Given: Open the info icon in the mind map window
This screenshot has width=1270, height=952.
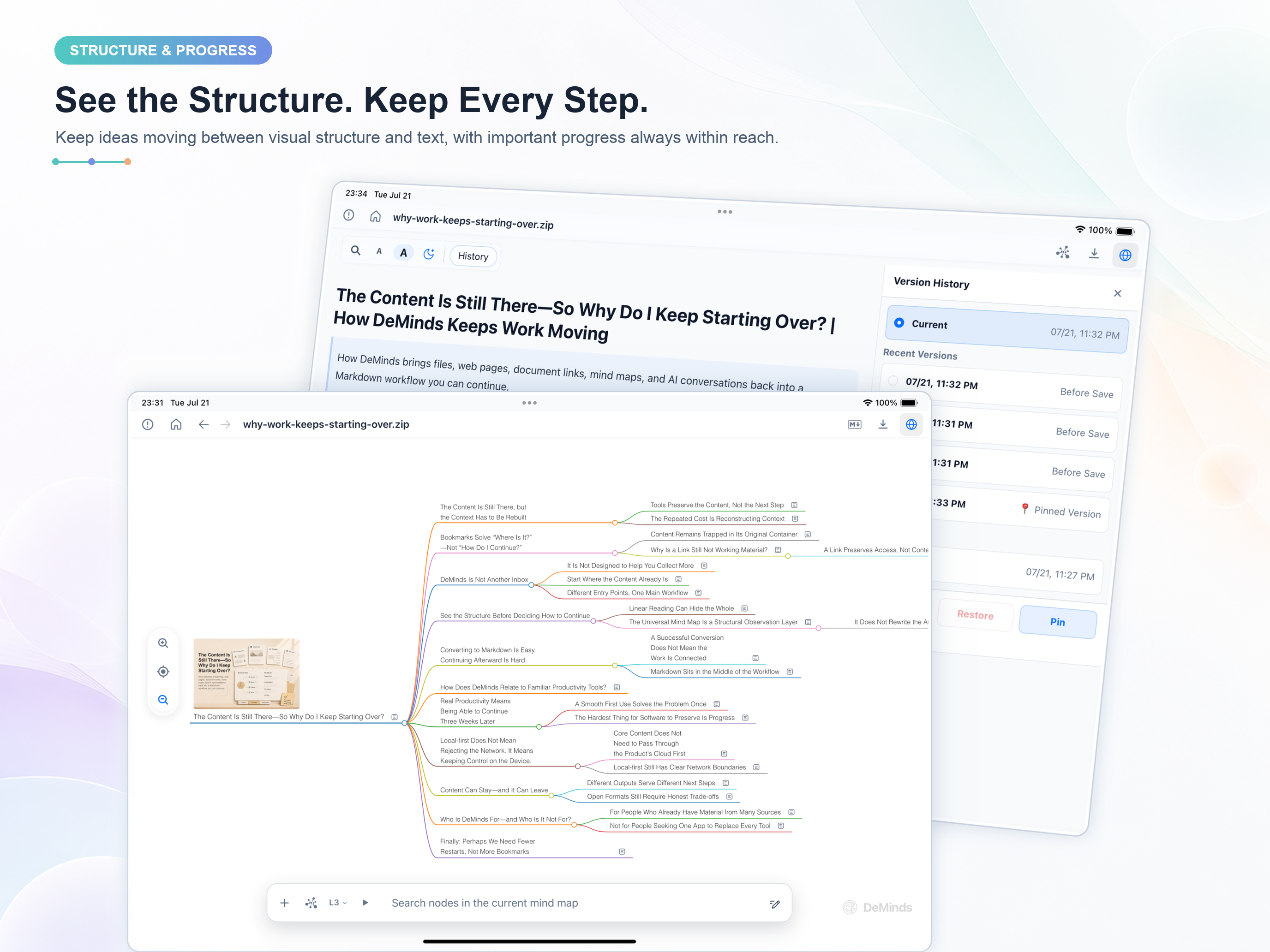Looking at the screenshot, I should (148, 424).
